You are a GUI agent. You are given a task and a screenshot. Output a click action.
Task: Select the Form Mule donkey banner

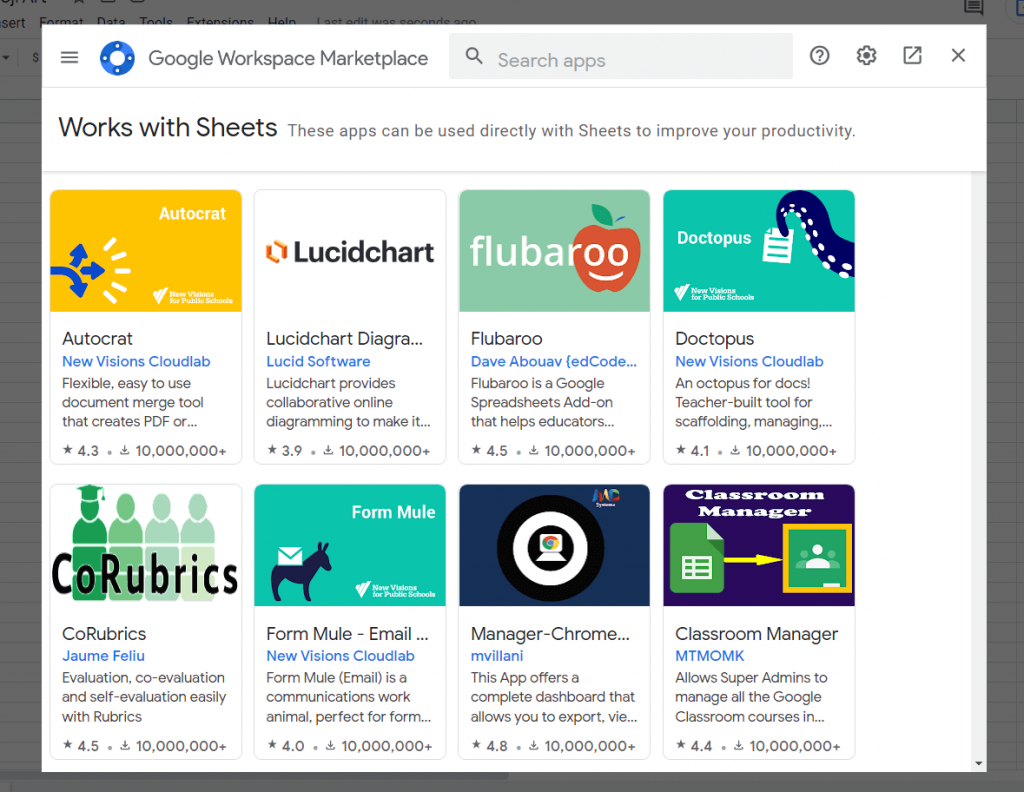pyautogui.click(x=350, y=545)
